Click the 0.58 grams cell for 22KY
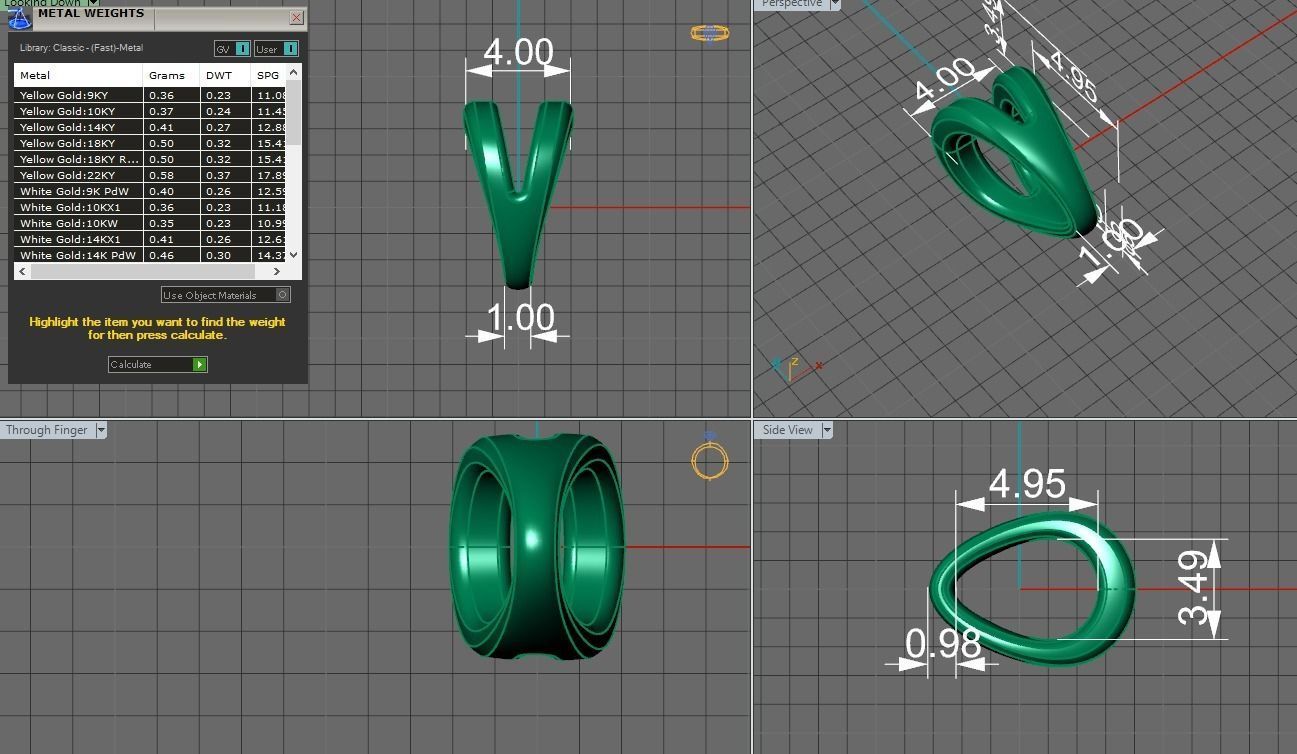This screenshot has width=1297, height=754. coord(171,175)
